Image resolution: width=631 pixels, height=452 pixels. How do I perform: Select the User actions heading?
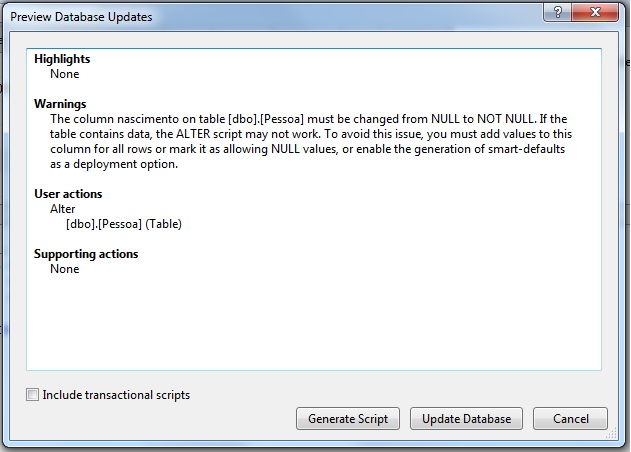(68, 194)
